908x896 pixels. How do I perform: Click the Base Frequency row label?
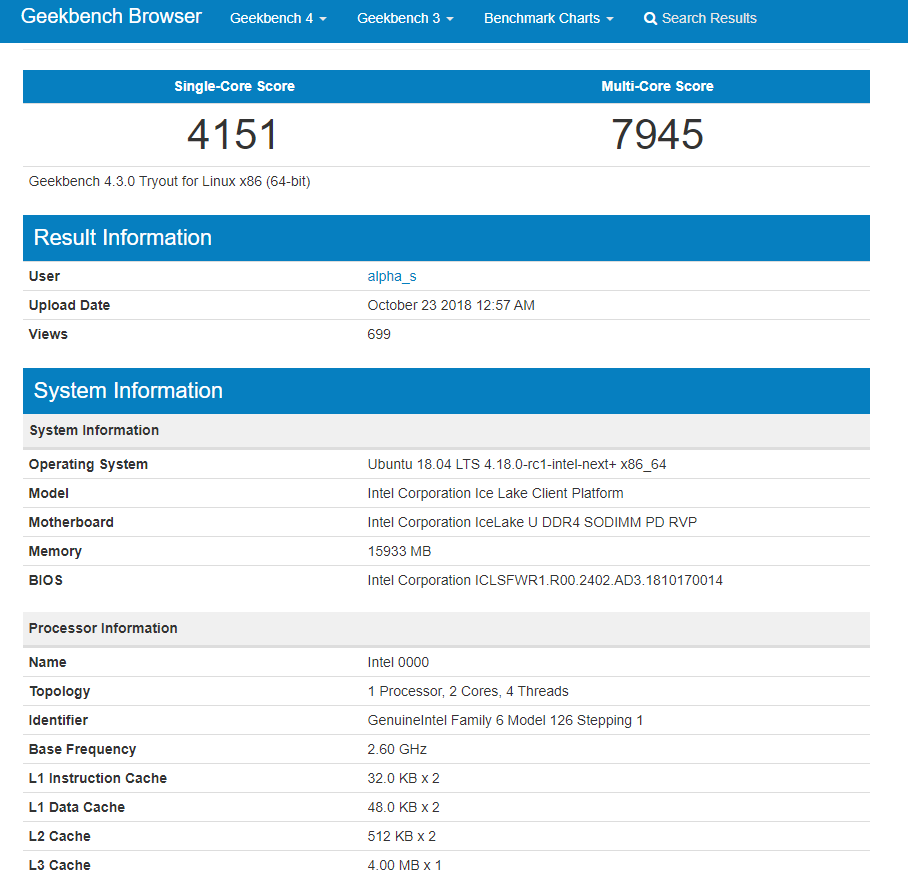82,749
